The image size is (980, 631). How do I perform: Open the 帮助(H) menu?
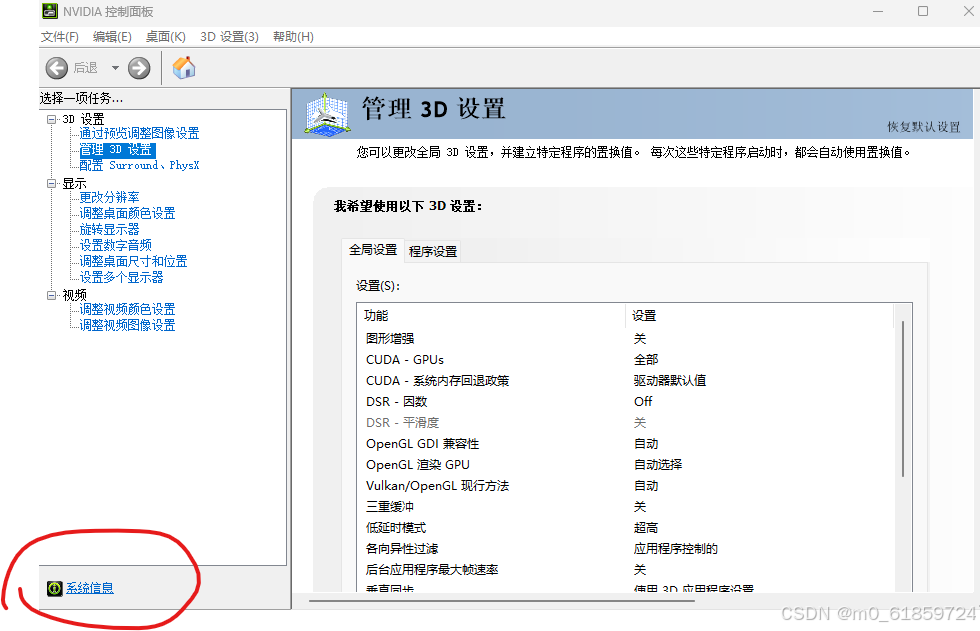click(x=293, y=37)
